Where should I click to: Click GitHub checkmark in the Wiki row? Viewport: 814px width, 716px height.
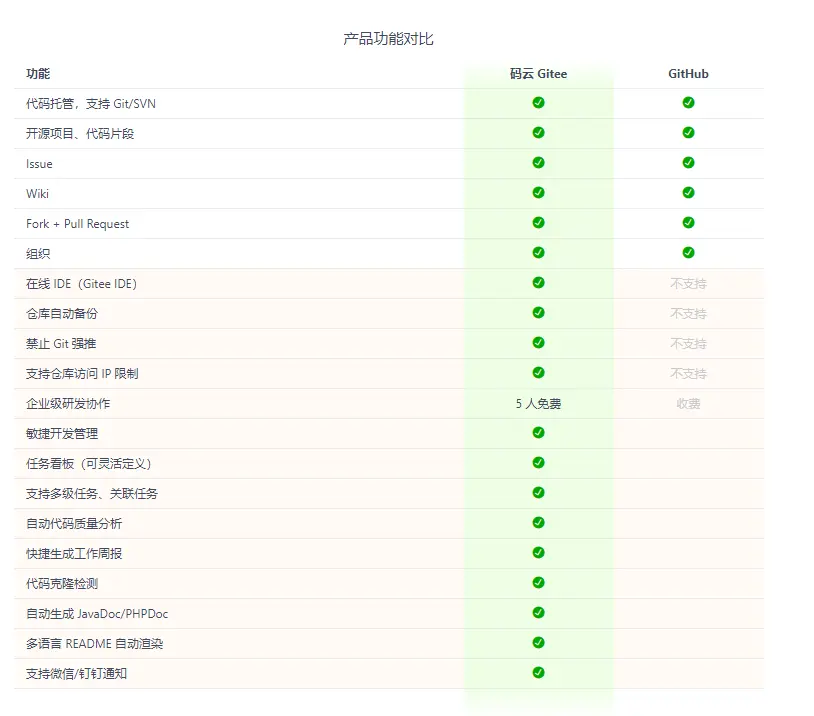(x=688, y=193)
